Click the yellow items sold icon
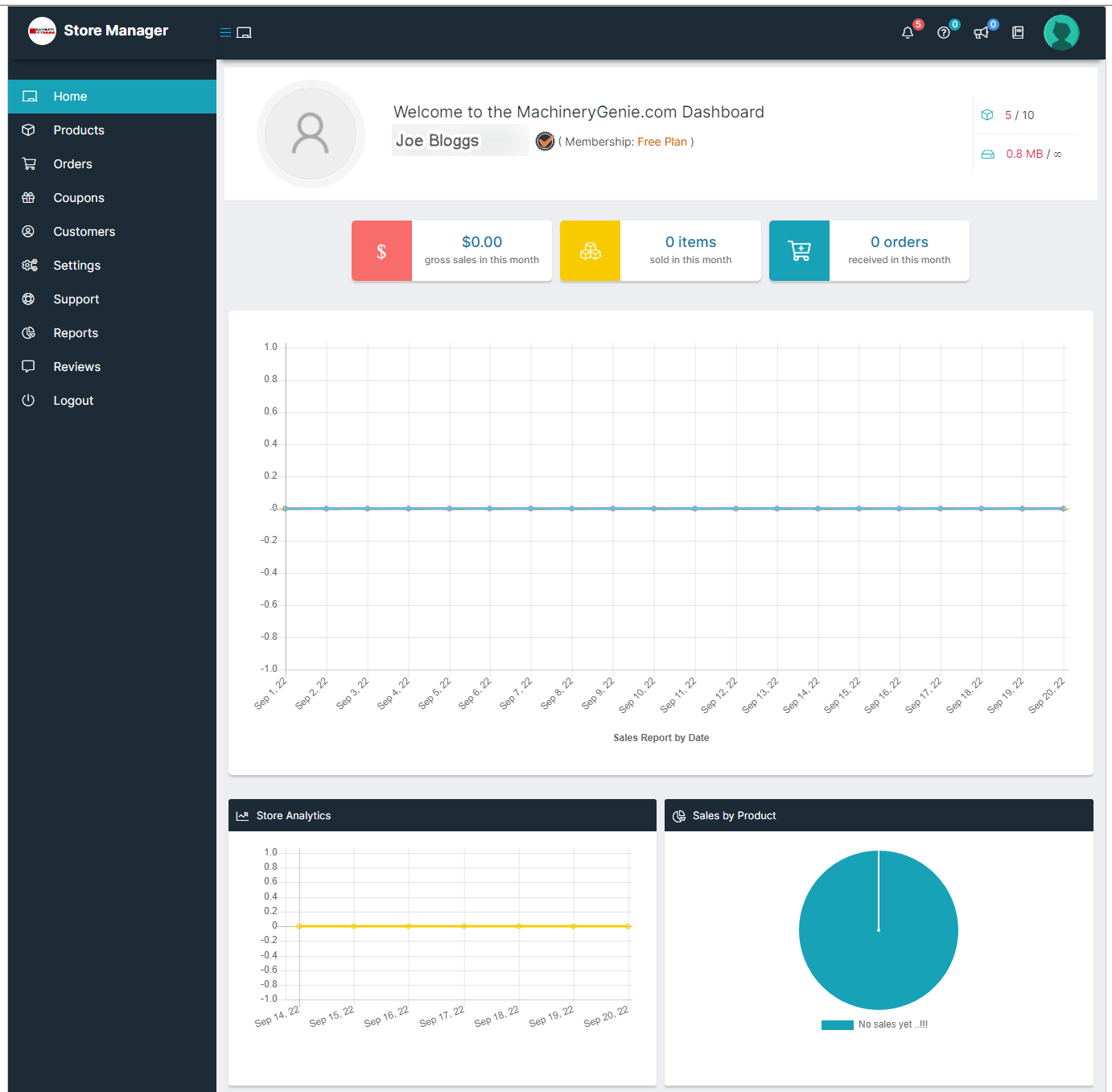The width and height of the screenshot is (1112, 1092). tap(590, 251)
